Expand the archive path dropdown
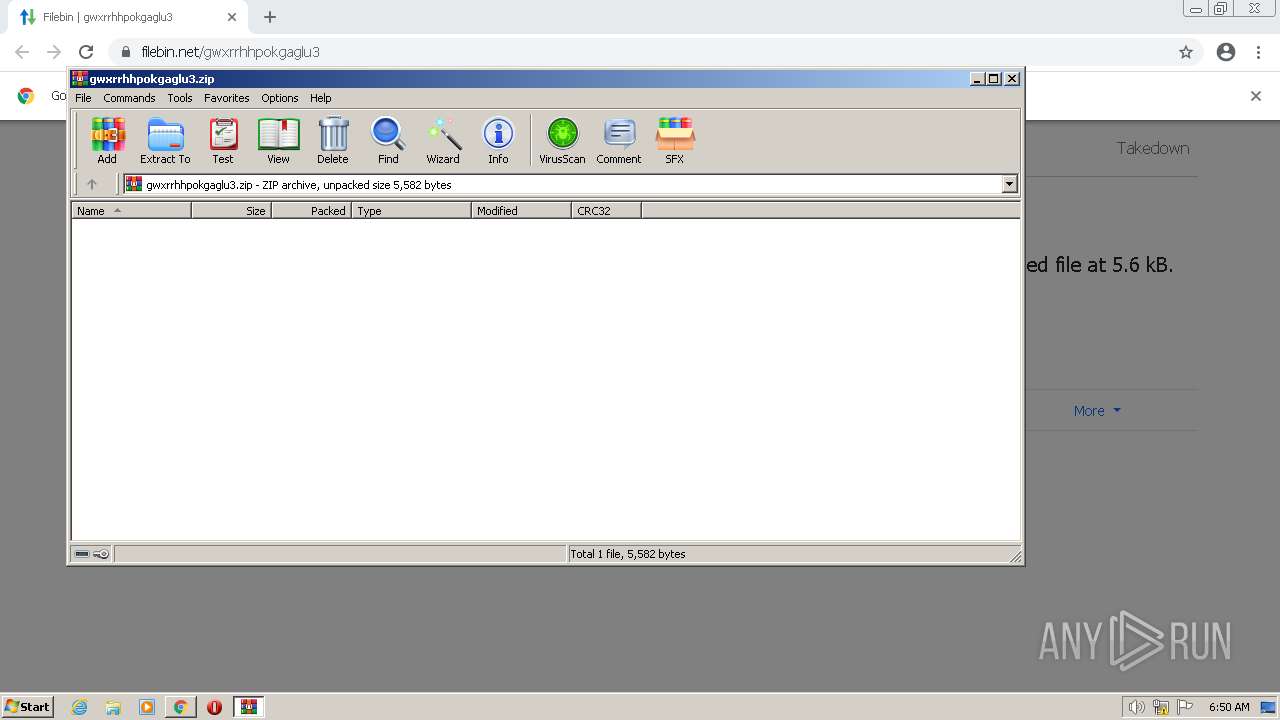This screenshot has height=720, width=1280. click(x=1009, y=184)
